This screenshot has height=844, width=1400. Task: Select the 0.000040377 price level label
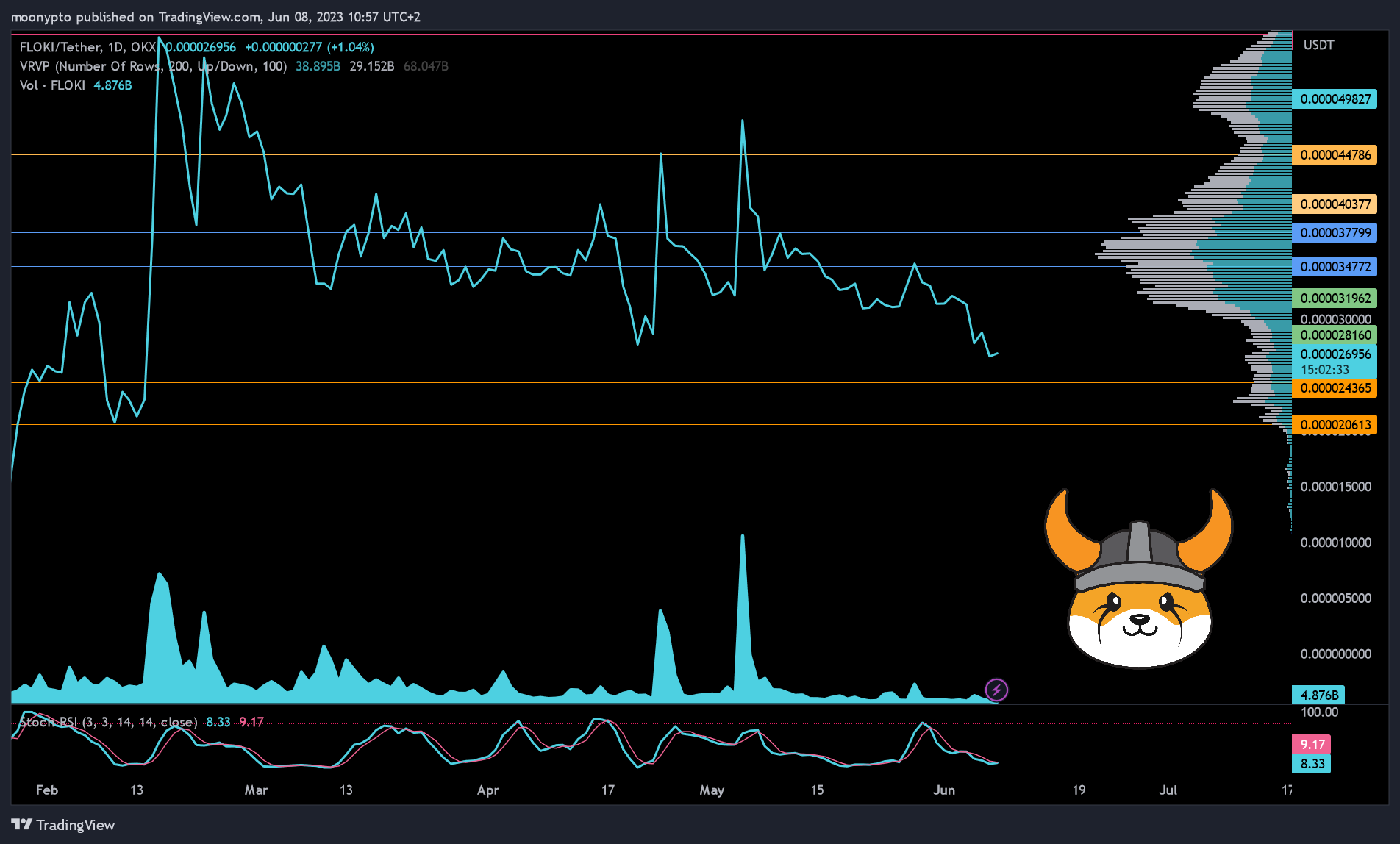[x=1335, y=204]
